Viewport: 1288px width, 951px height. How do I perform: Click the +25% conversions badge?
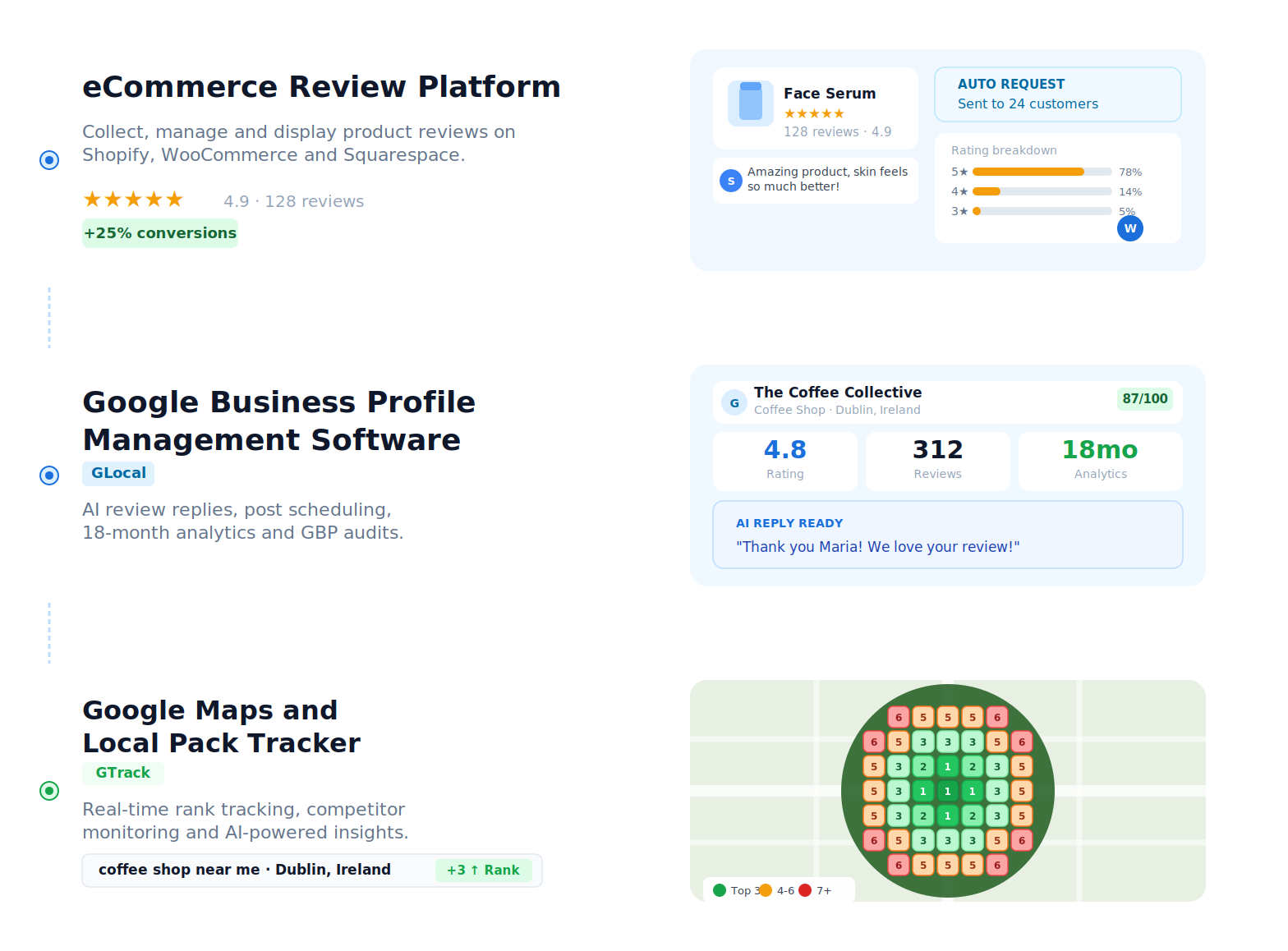pos(160,233)
